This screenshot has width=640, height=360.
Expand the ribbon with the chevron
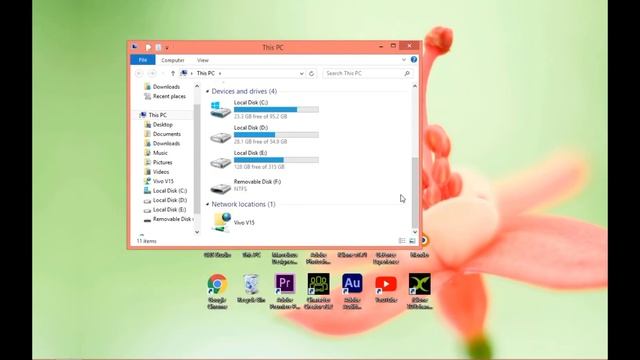pos(404,60)
